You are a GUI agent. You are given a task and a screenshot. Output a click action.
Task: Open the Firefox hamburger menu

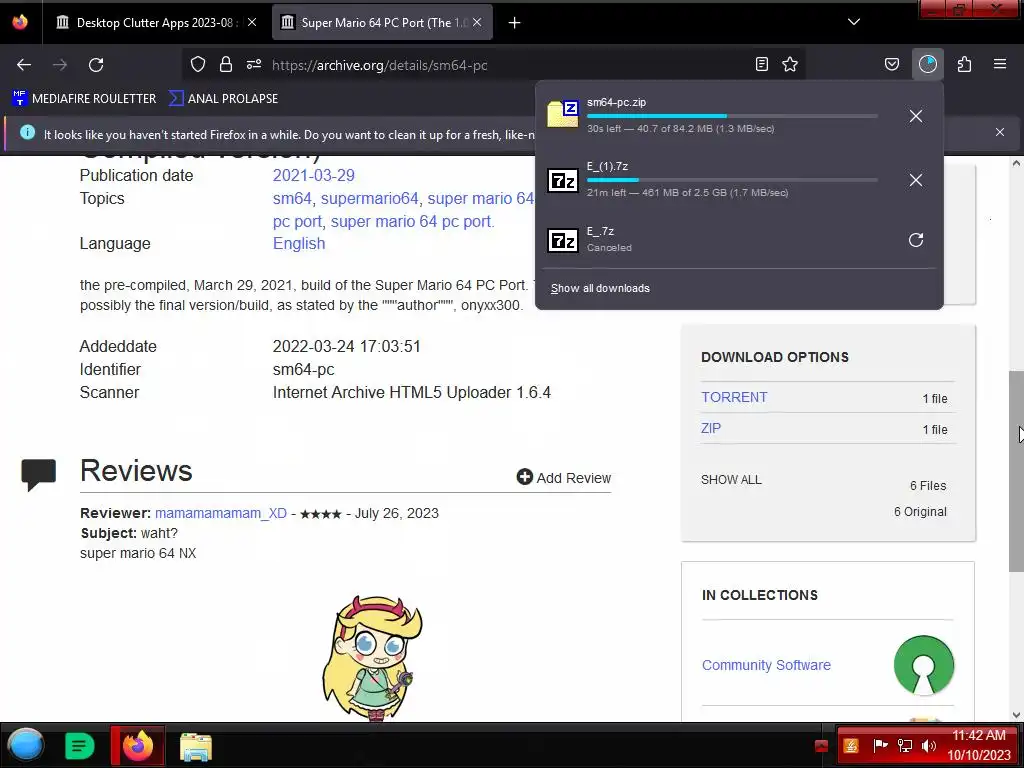pyautogui.click(x=1000, y=64)
